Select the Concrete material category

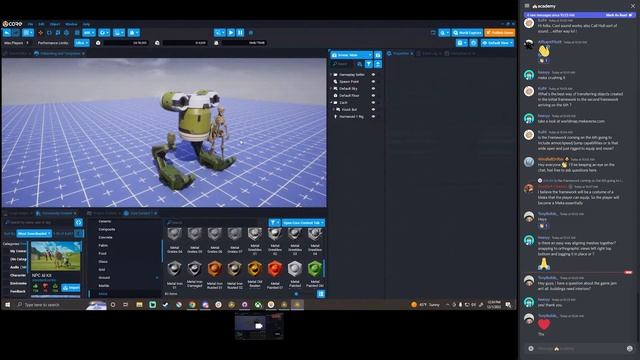(105, 237)
